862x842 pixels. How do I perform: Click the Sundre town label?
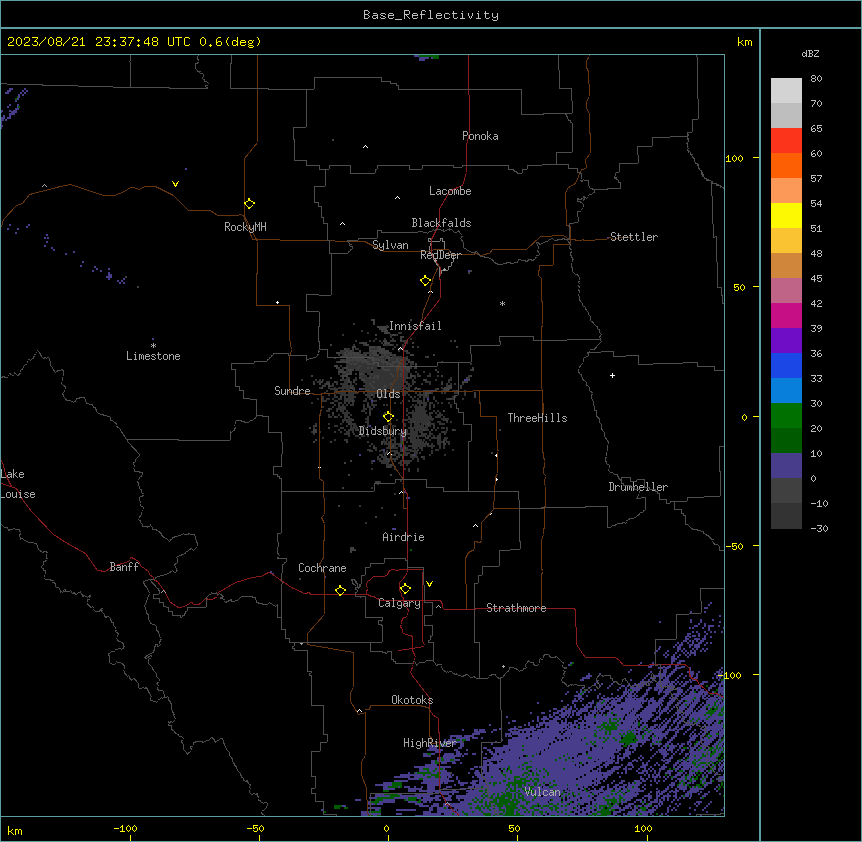tap(292, 391)
